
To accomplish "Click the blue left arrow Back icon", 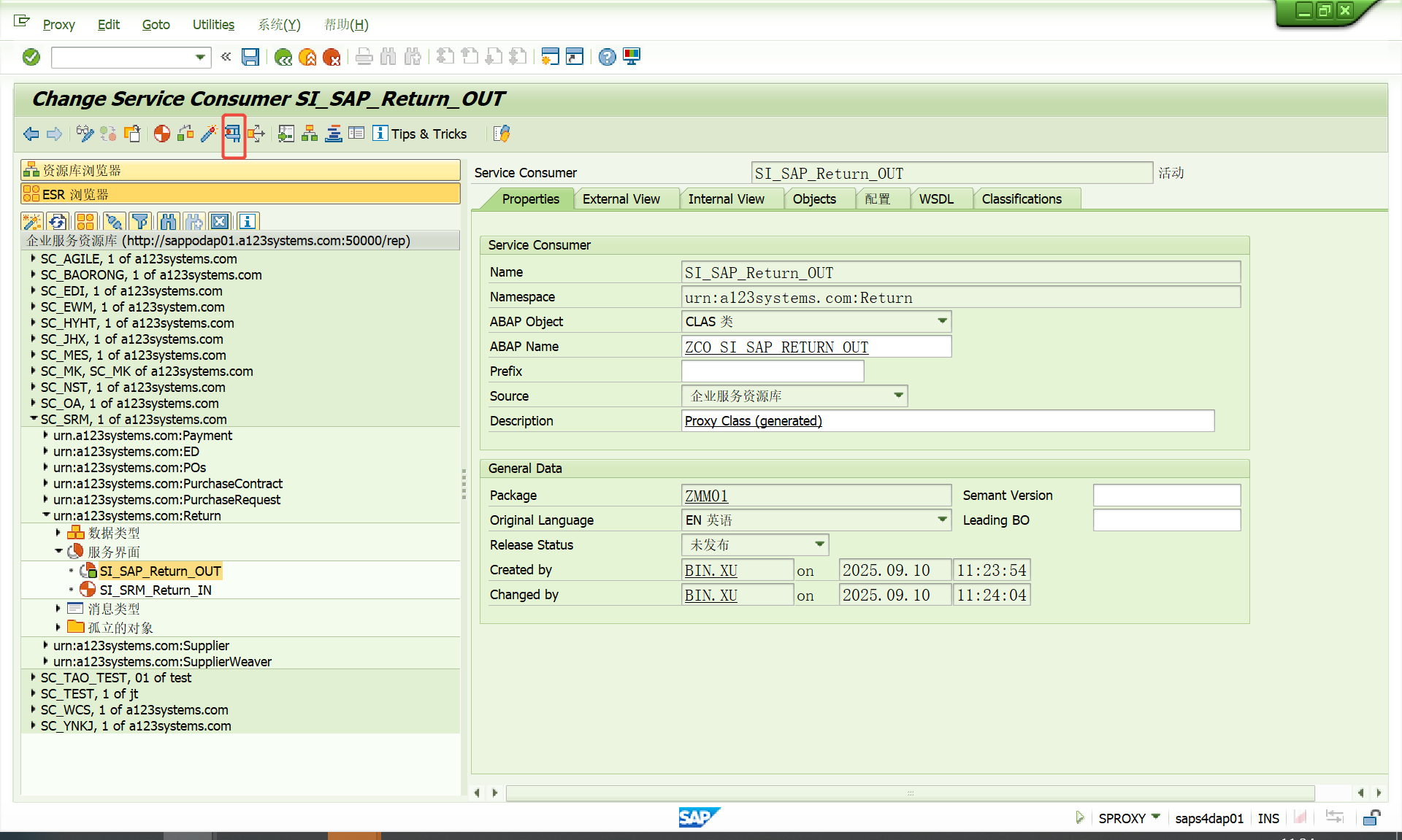I will [x=31, y=134].
